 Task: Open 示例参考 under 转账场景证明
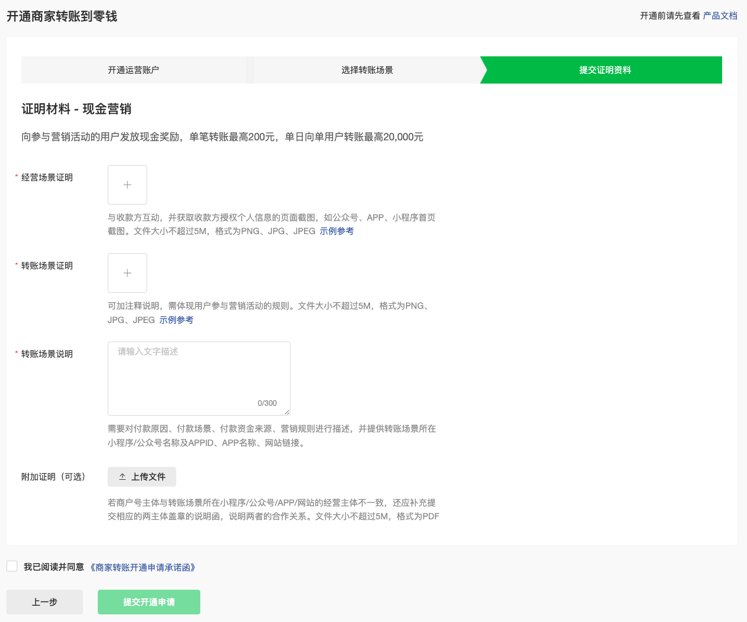[176, 320]
